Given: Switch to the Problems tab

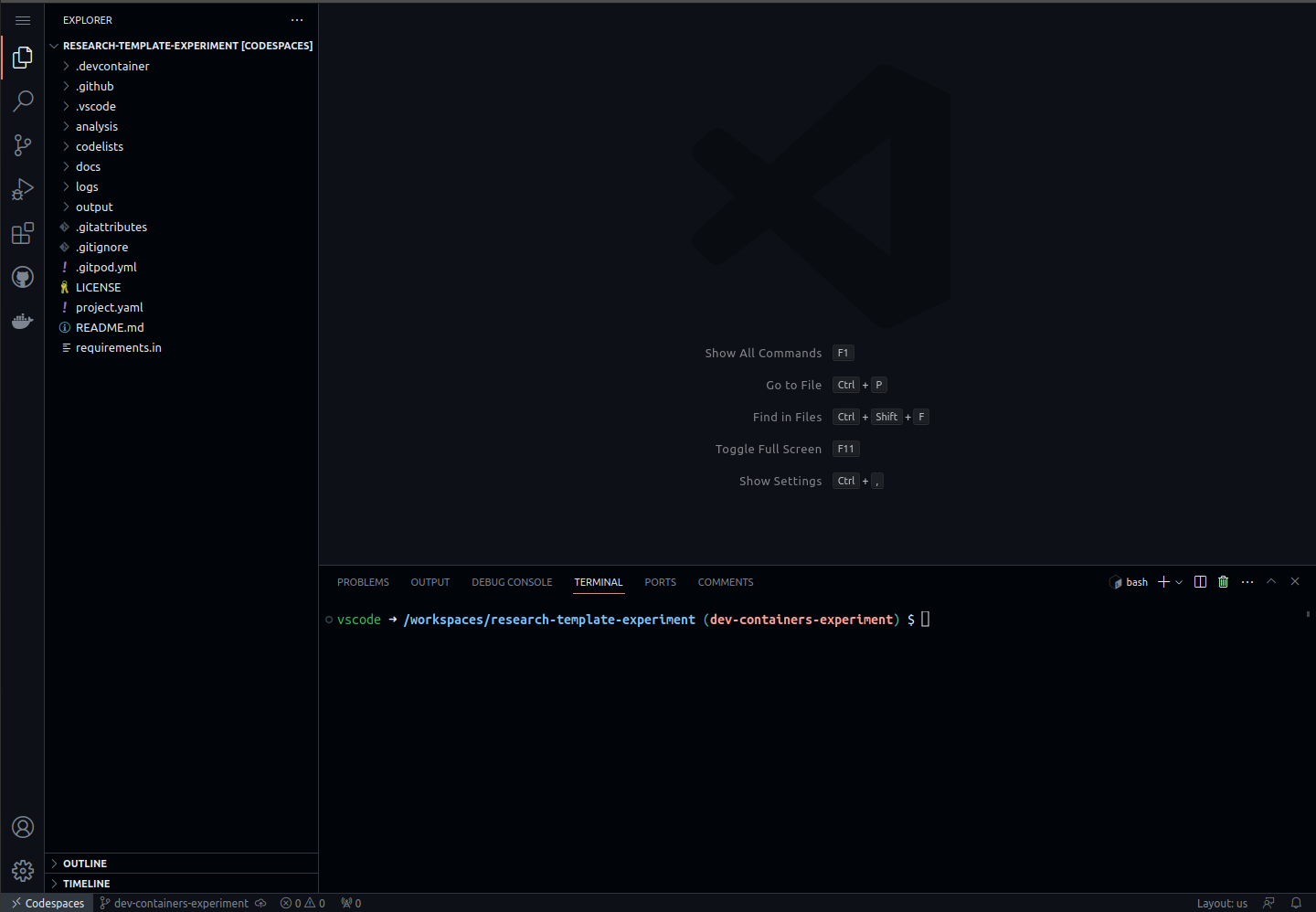Looking at the screenshot, I should pos(363,582).
